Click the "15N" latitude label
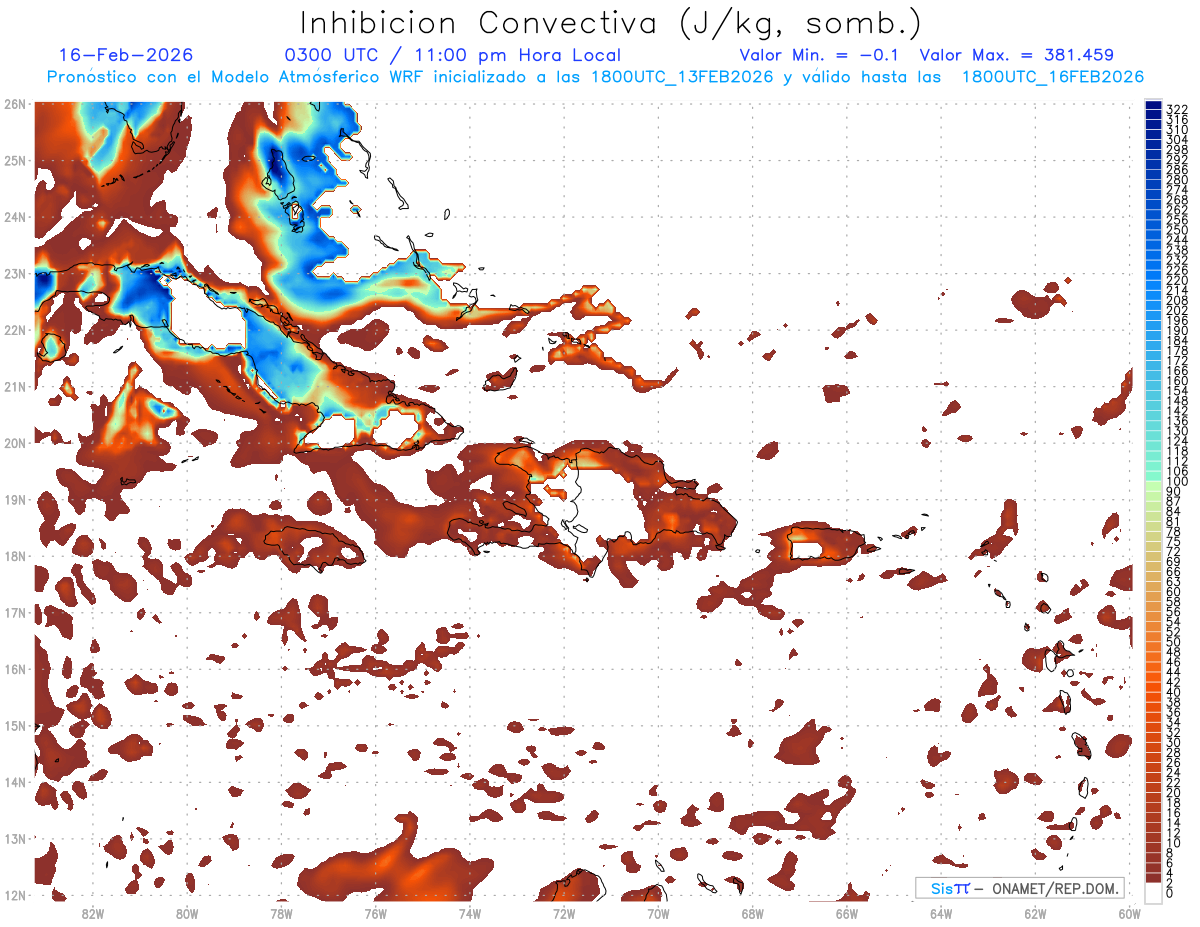 [14, 725]
